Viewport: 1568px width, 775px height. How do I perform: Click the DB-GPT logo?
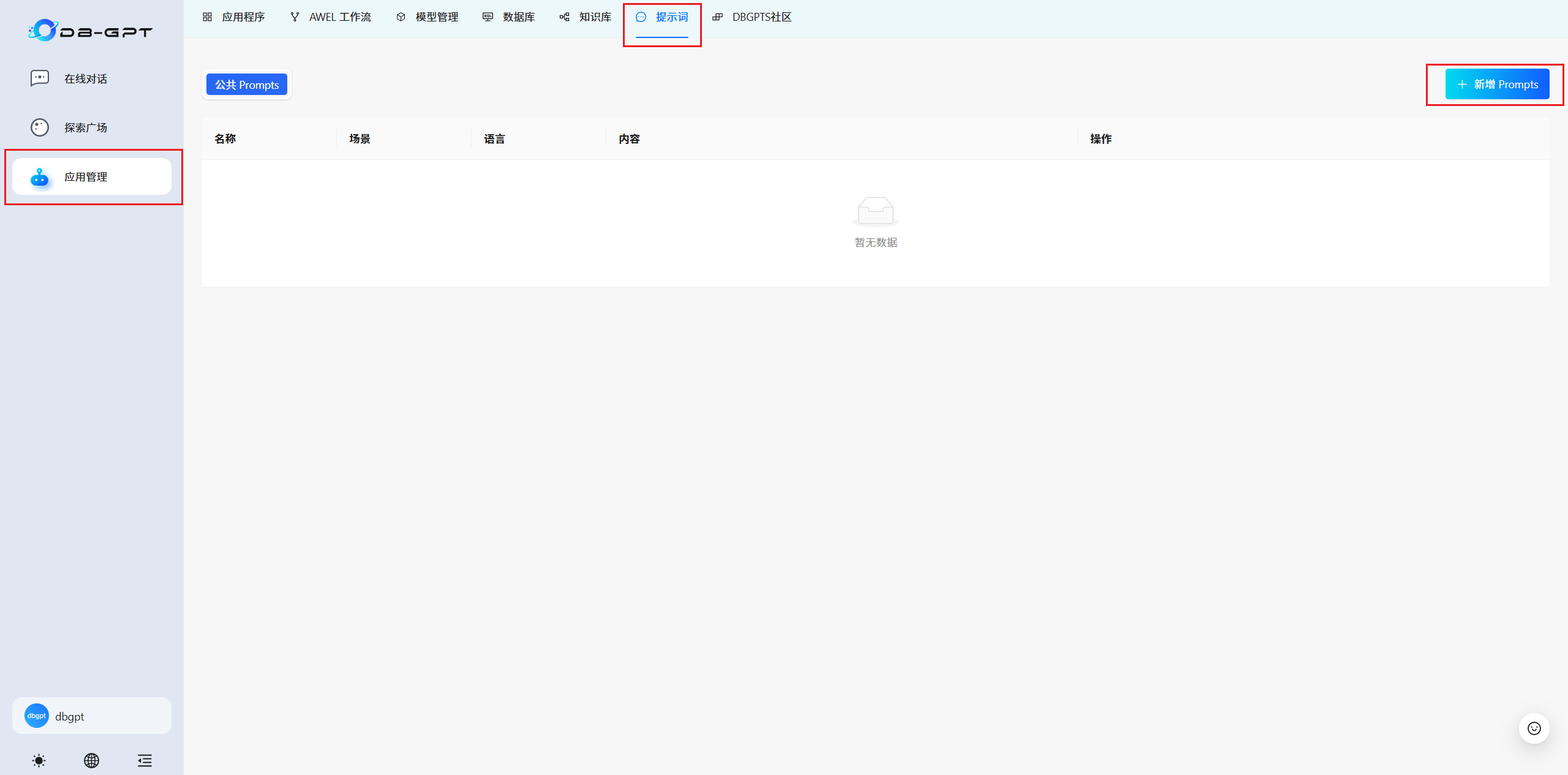91,31
